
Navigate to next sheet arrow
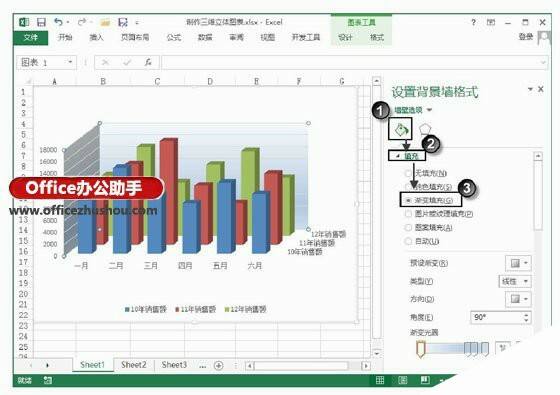pyautogui.click(x=47, y=365)
